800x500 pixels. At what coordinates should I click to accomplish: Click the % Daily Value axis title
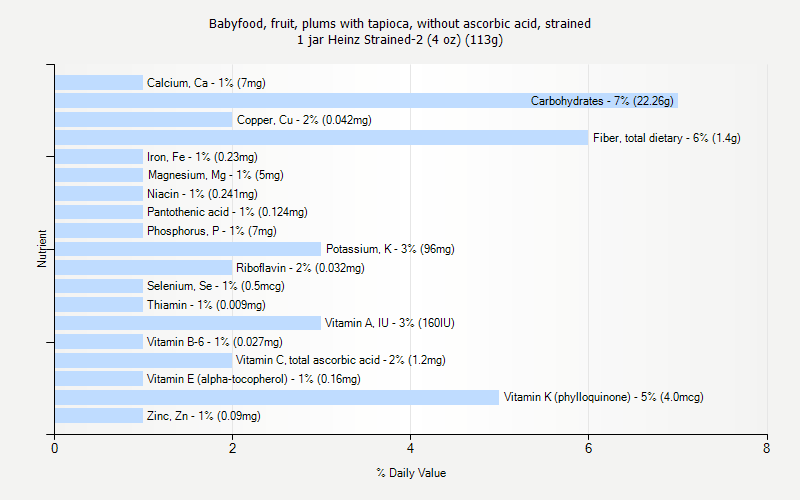click(411, 473)
